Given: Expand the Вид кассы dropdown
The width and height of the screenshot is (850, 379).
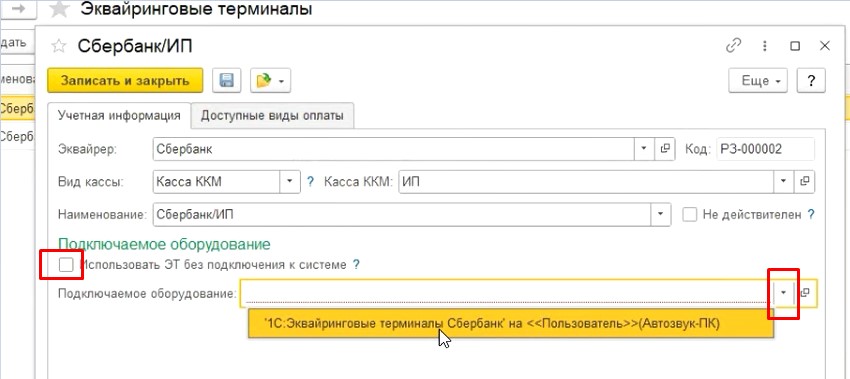Looking at the screenshot, I should point(290,182).
